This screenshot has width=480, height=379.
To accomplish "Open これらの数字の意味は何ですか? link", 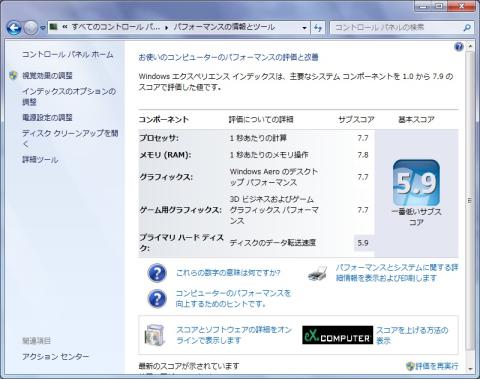I will 228,273.
